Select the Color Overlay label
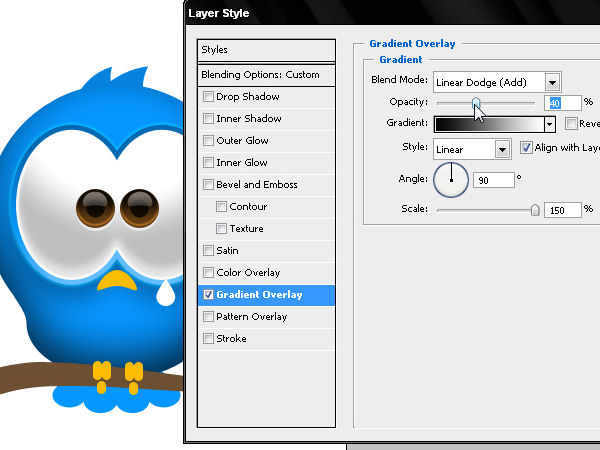This screenshot has height=450, width=600. pyautogui.click(x=248, y=272)
